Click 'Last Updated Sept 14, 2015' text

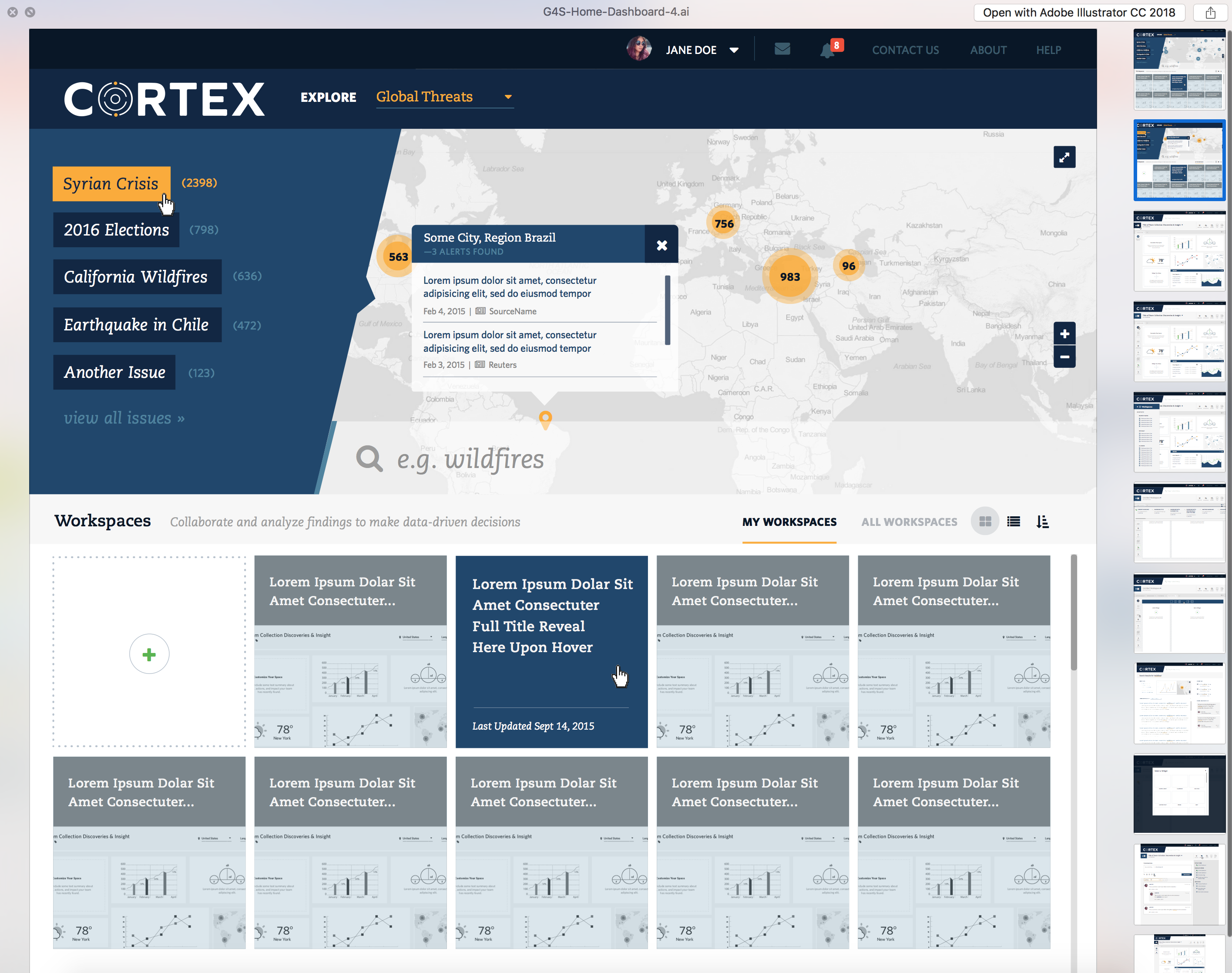[x=533, y=726]
